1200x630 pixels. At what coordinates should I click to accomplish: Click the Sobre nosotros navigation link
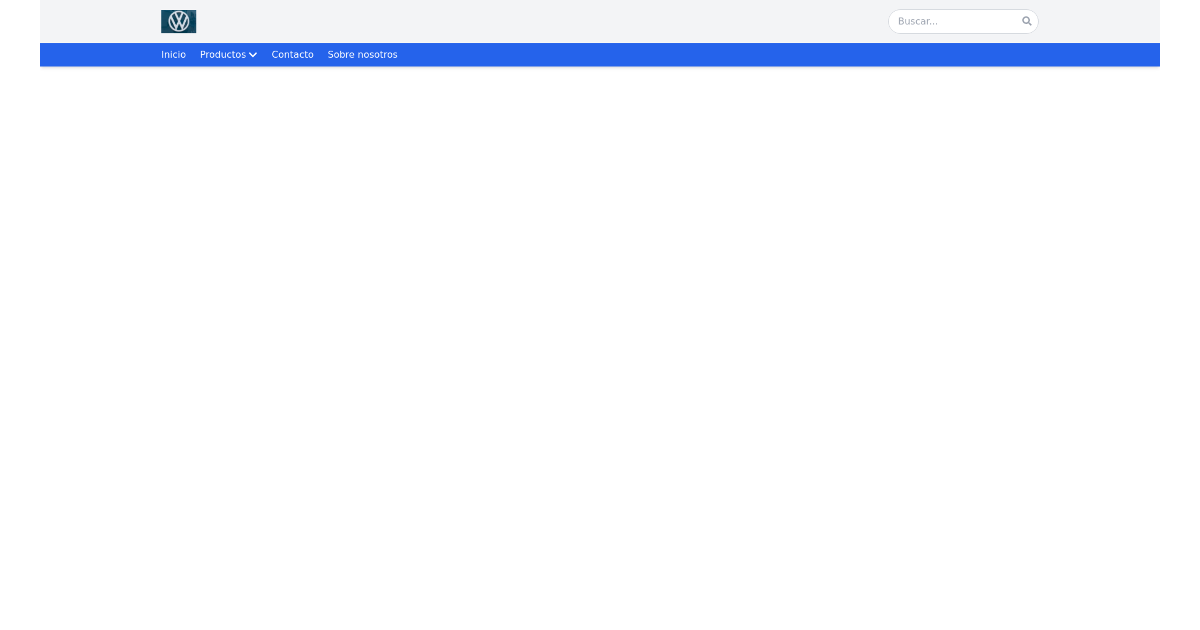[362, 55]
